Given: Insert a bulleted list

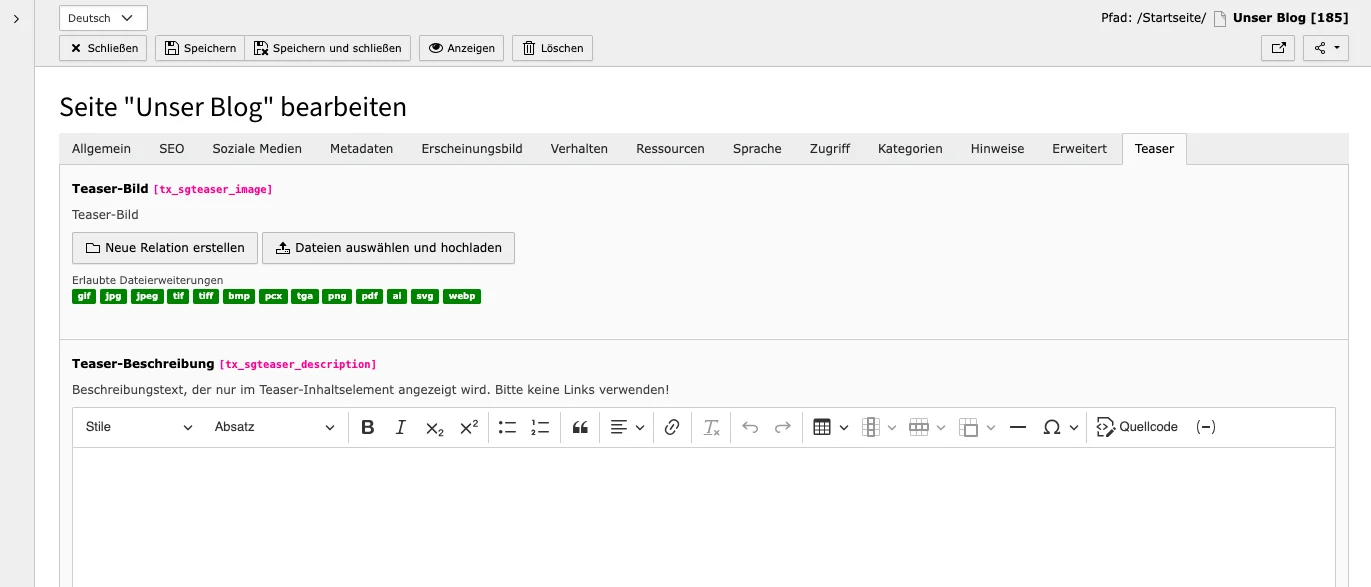Looking at the screenshot, I should point(507,427).
